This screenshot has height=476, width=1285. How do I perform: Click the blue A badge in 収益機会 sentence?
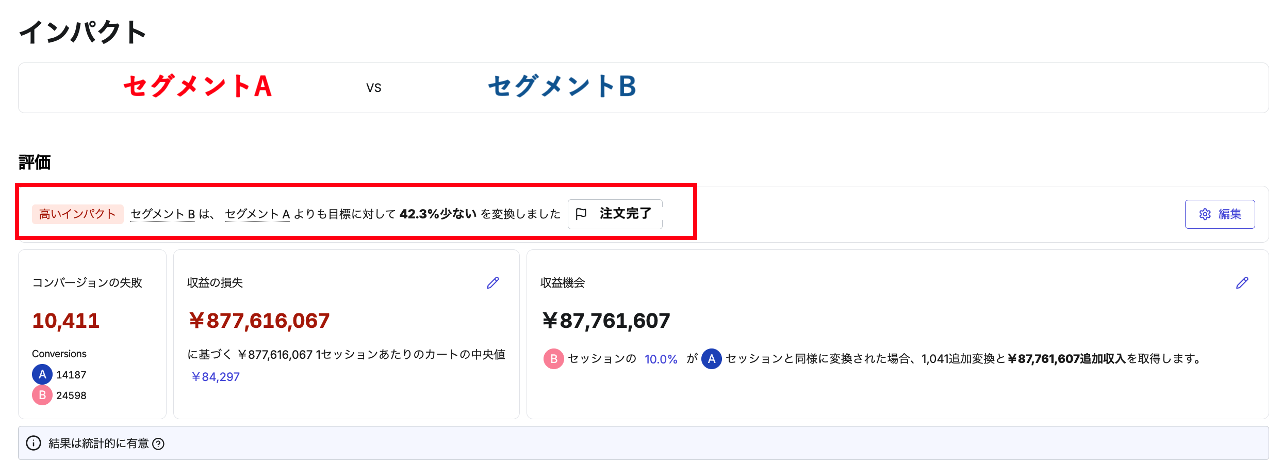tap(711, 358)
